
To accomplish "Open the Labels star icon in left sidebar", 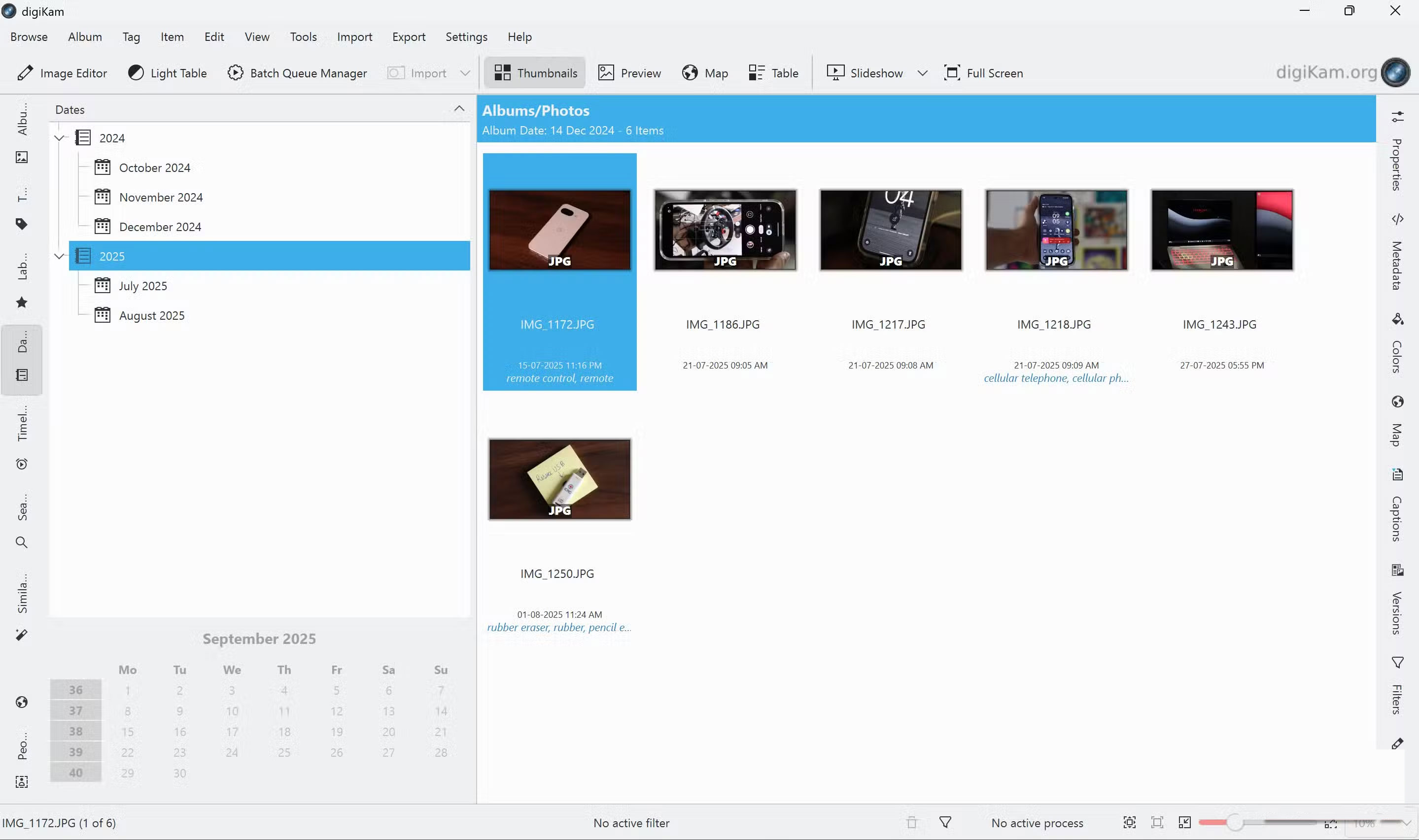I will pyautogui.click(x=22, y=302).
